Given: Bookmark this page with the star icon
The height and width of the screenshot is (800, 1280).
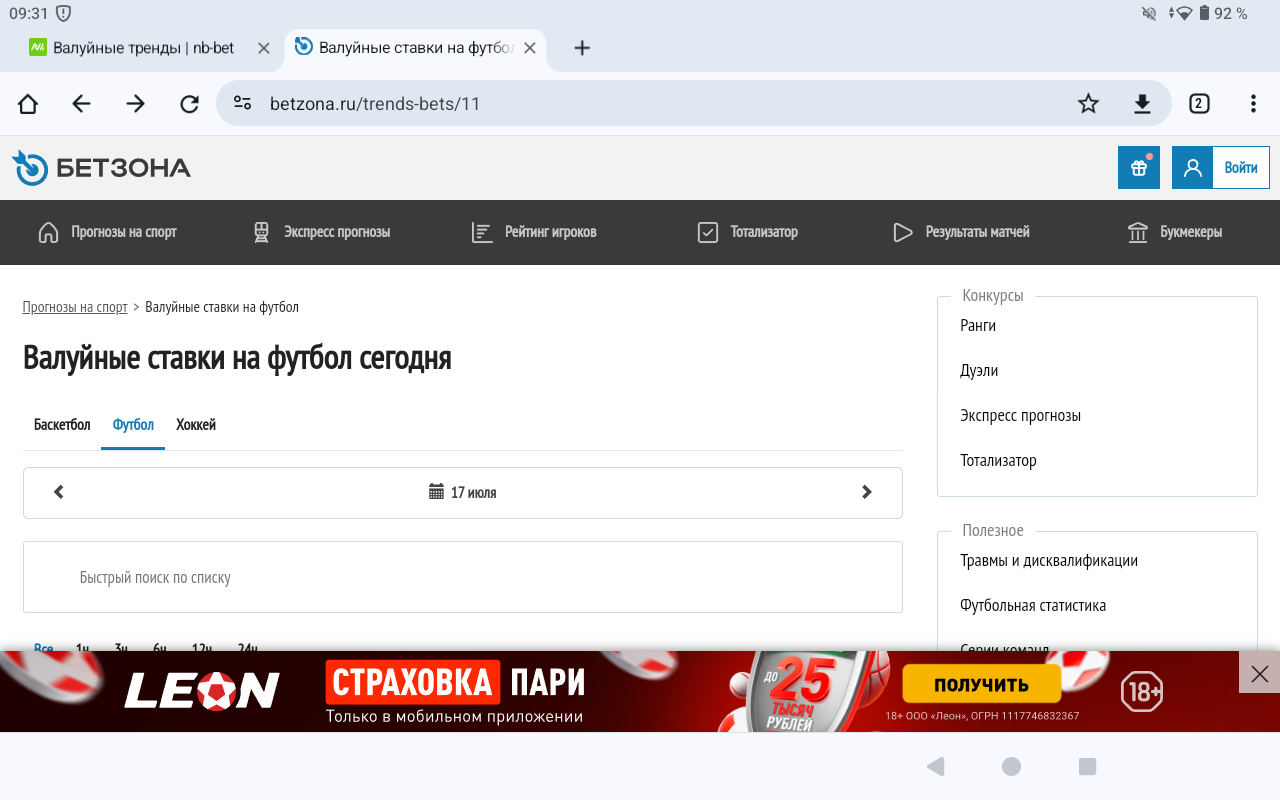Looking at the screenshot, I should [1088, 104].
